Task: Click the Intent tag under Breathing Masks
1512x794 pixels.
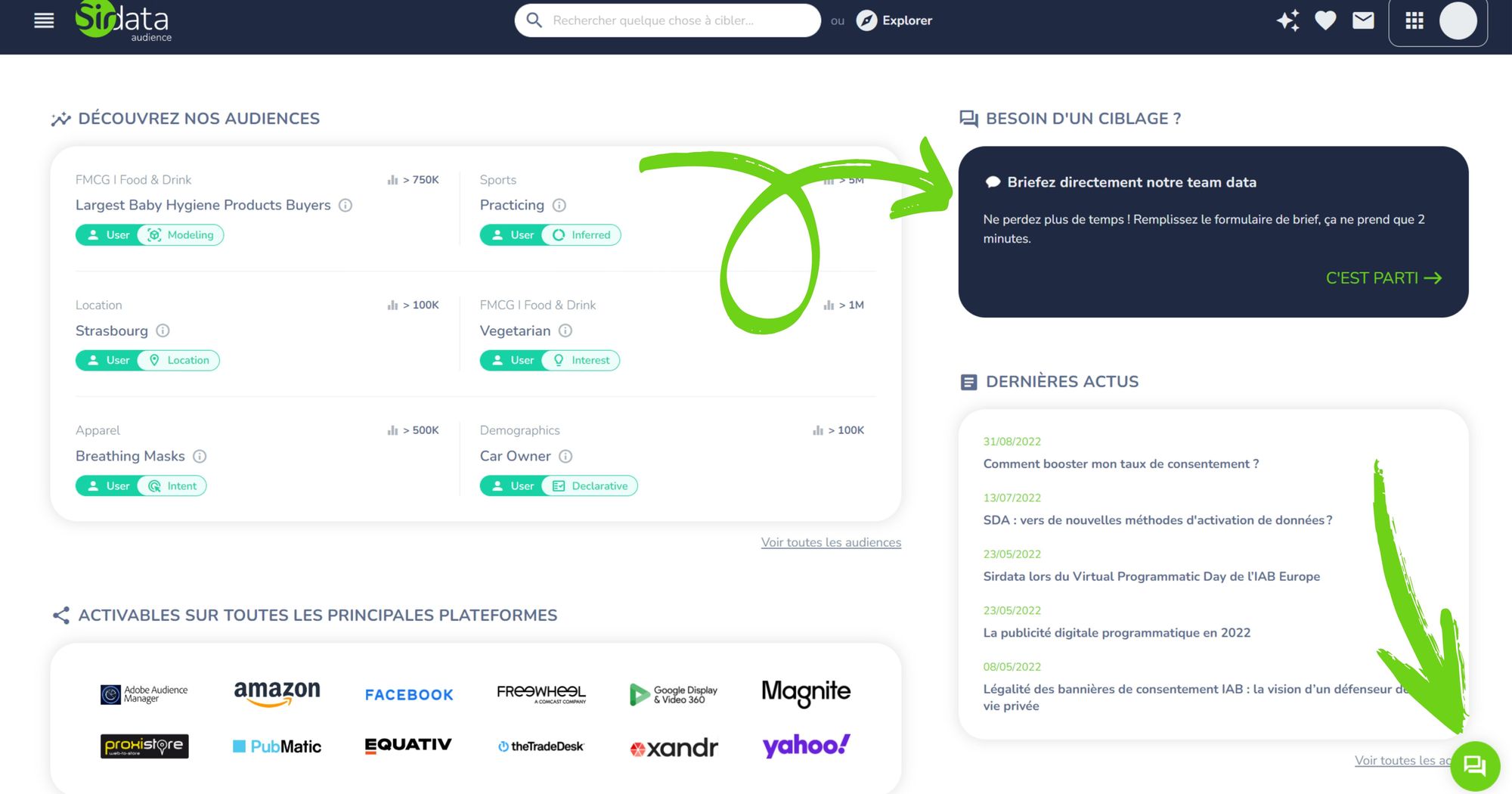Action: [x=173, y=486]
